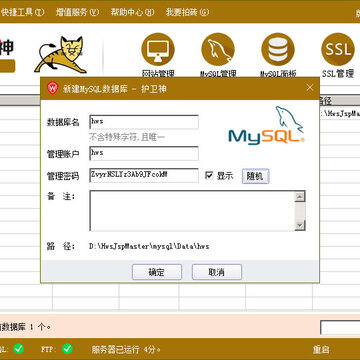Click inside the 备注 notes text area

[192, 211]
